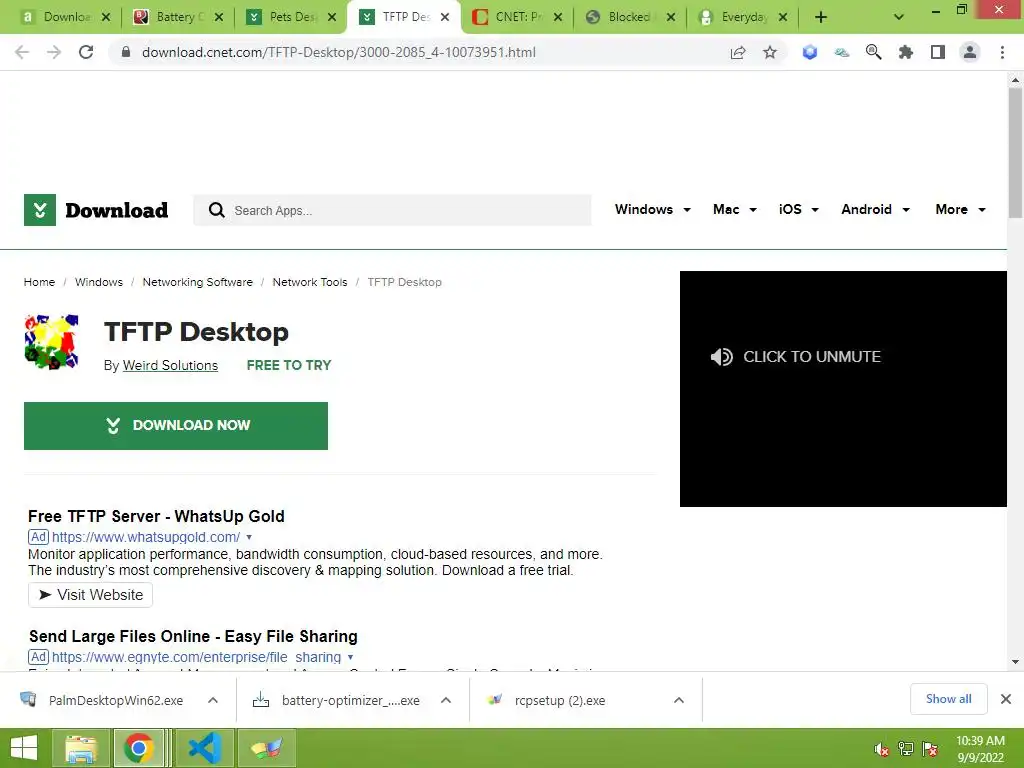
Task: Click the search magnifier in Search Apps
Action: [216, 210]
